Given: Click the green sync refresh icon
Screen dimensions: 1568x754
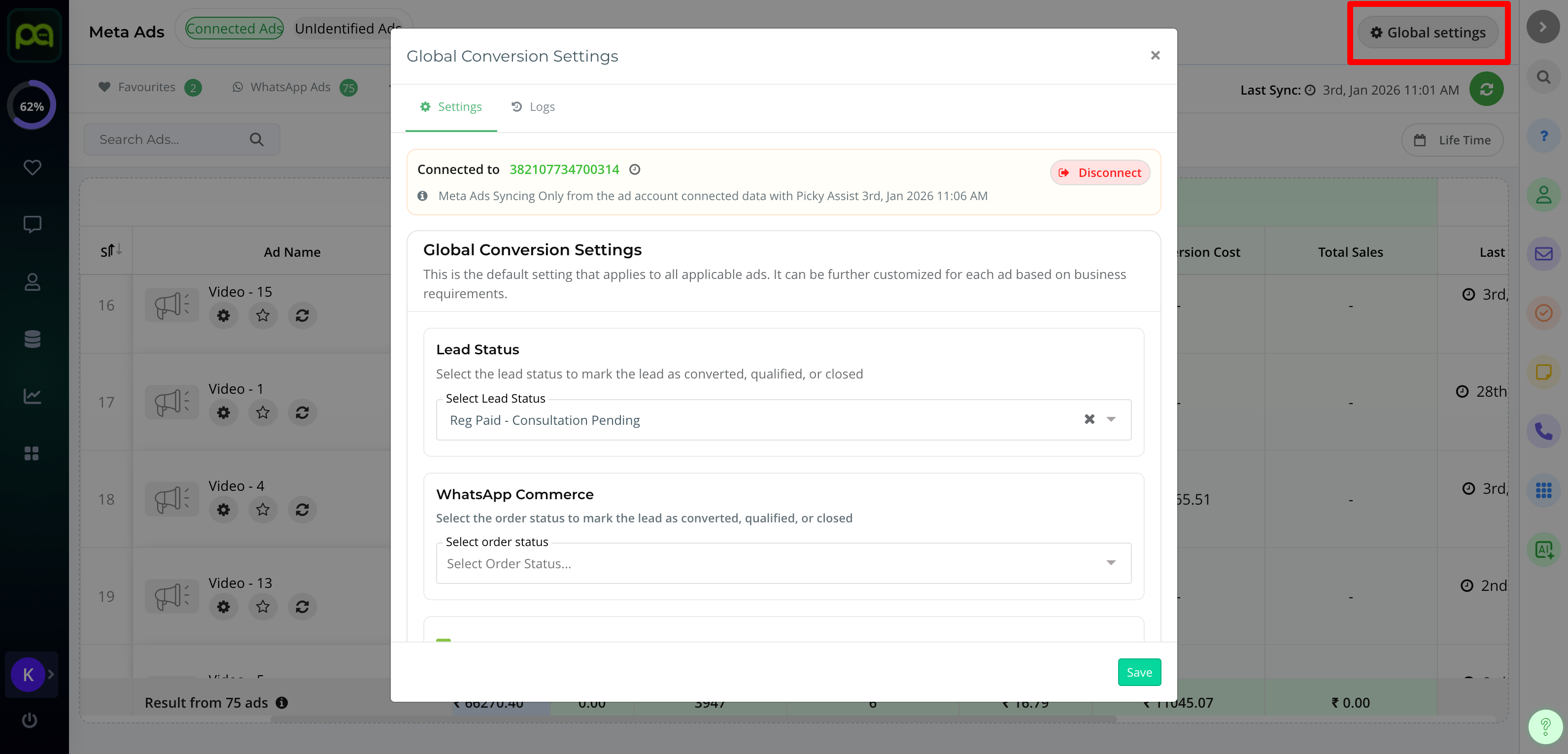Looking at the screenshot, I should 1486,90.
